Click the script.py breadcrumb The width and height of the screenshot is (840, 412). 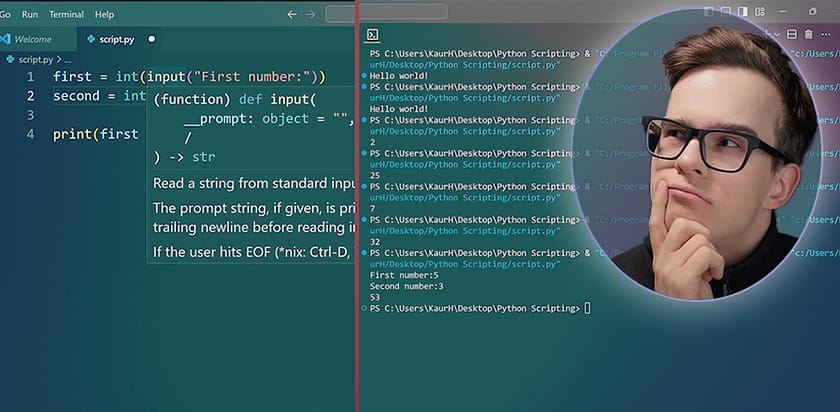pyautogui.click(x=36, y=59)
